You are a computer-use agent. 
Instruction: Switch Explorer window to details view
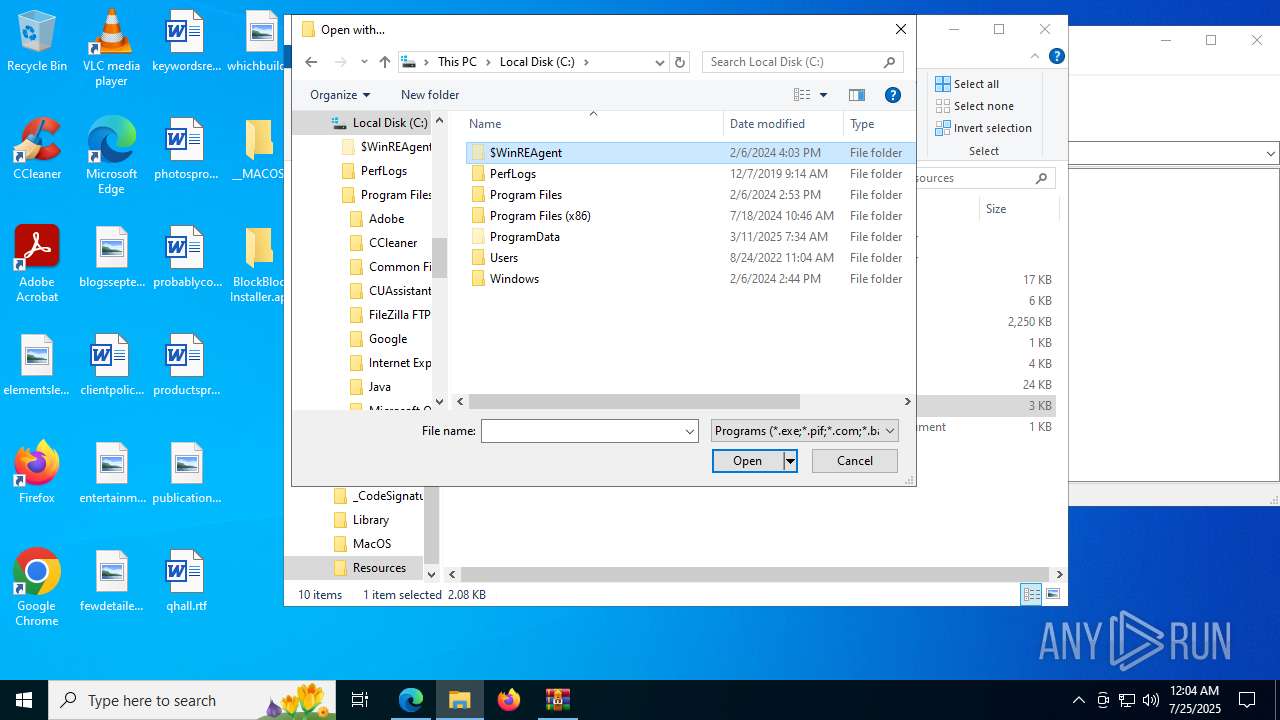[1031, 594]
